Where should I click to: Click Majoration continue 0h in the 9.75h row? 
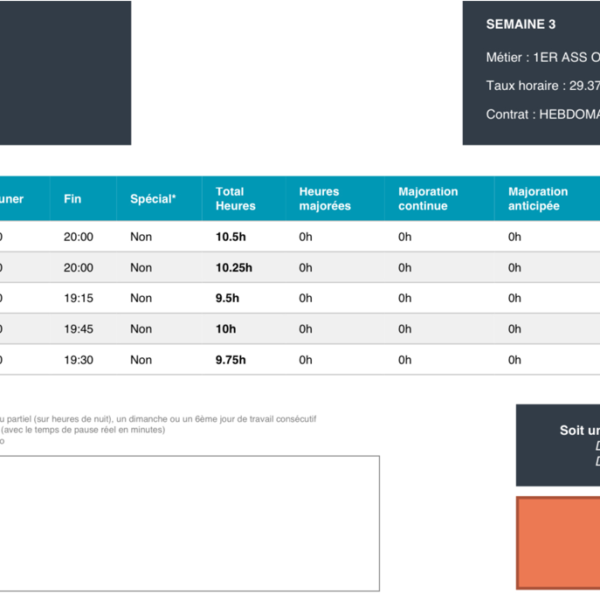pos(405,360)
